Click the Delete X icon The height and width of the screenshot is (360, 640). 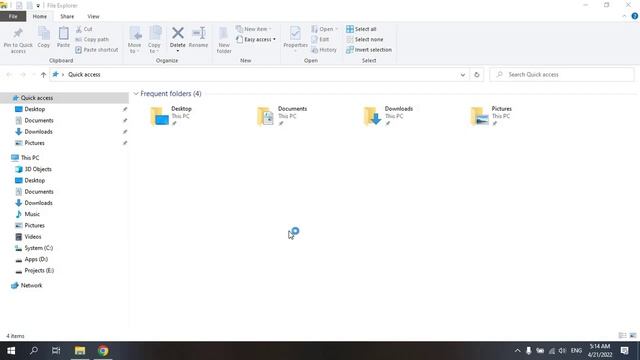(x=178, y=33)
